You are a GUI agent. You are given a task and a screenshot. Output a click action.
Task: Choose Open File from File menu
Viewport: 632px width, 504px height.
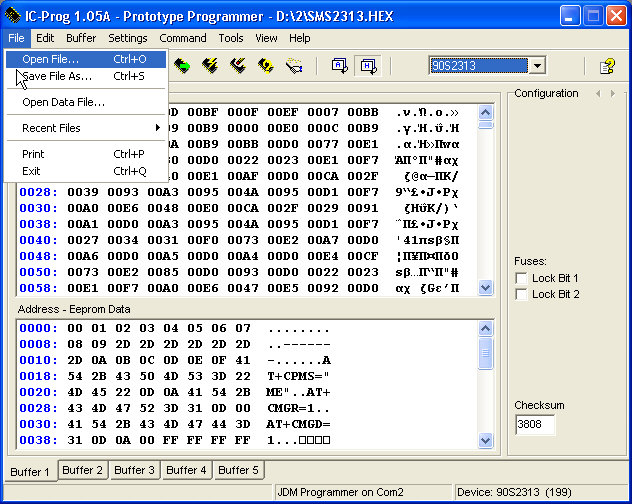[86, 59]
